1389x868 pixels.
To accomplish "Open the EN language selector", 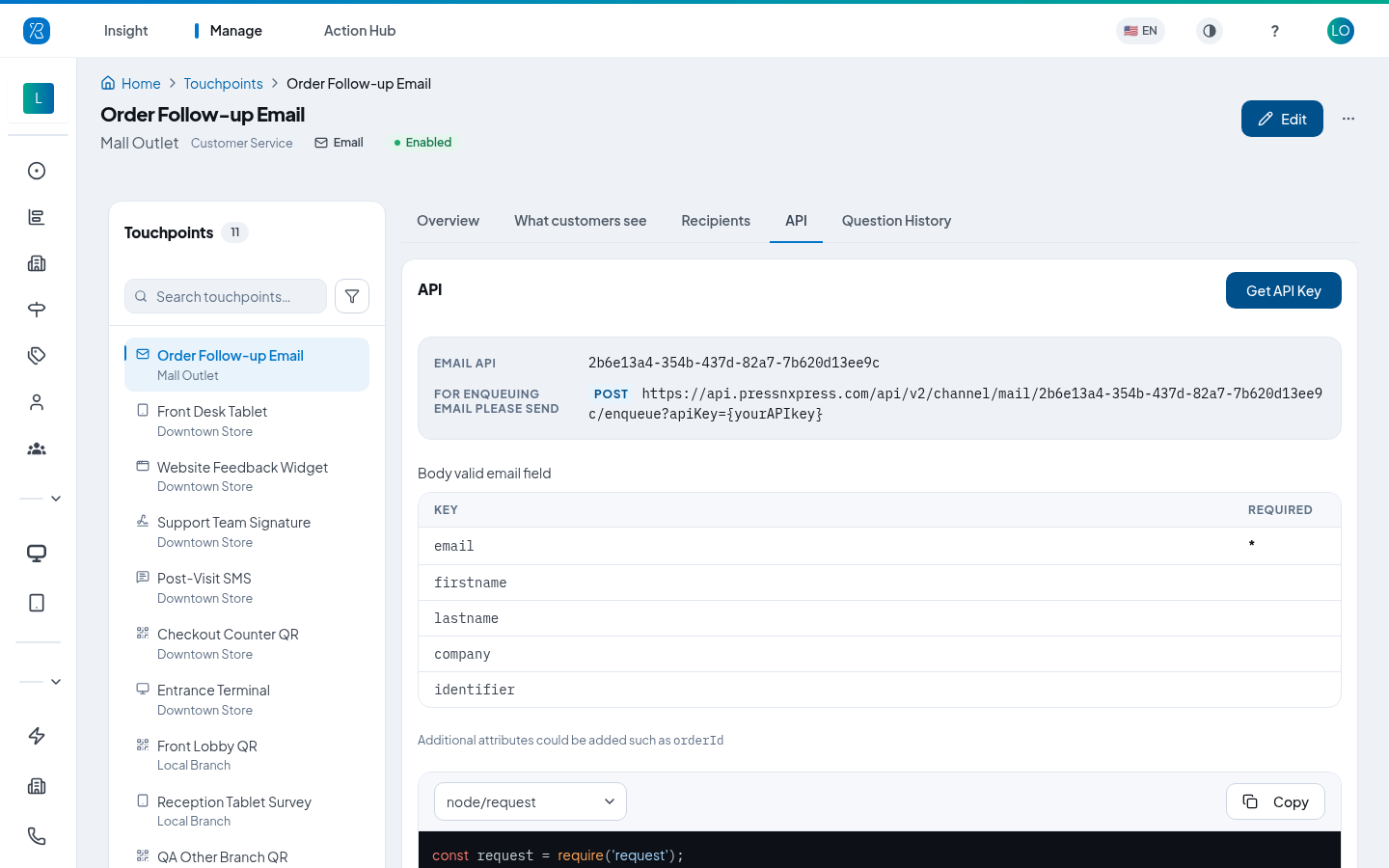I will pyautogui.click(x=1140, y=31).
